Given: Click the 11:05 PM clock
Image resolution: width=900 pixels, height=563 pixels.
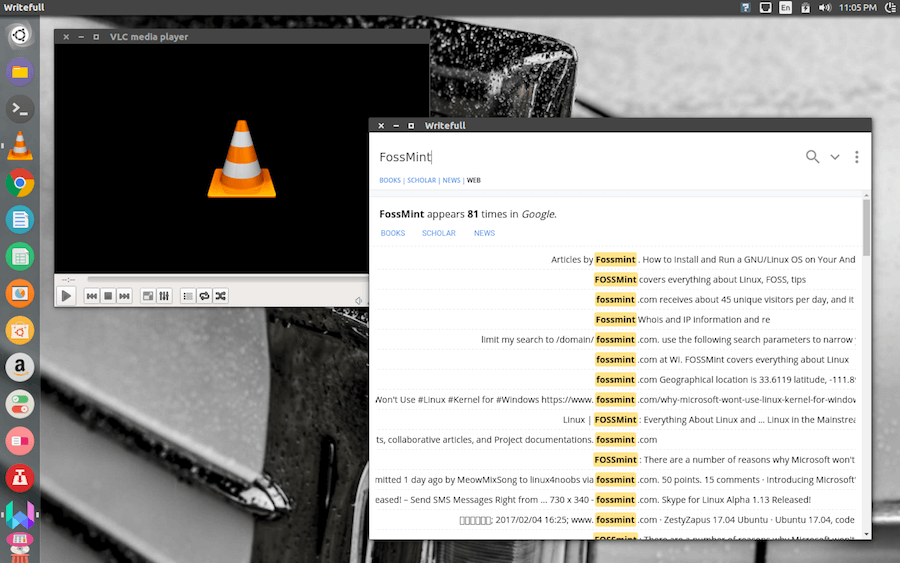Looking at the screenshot, I should click(x=858, y=7).
